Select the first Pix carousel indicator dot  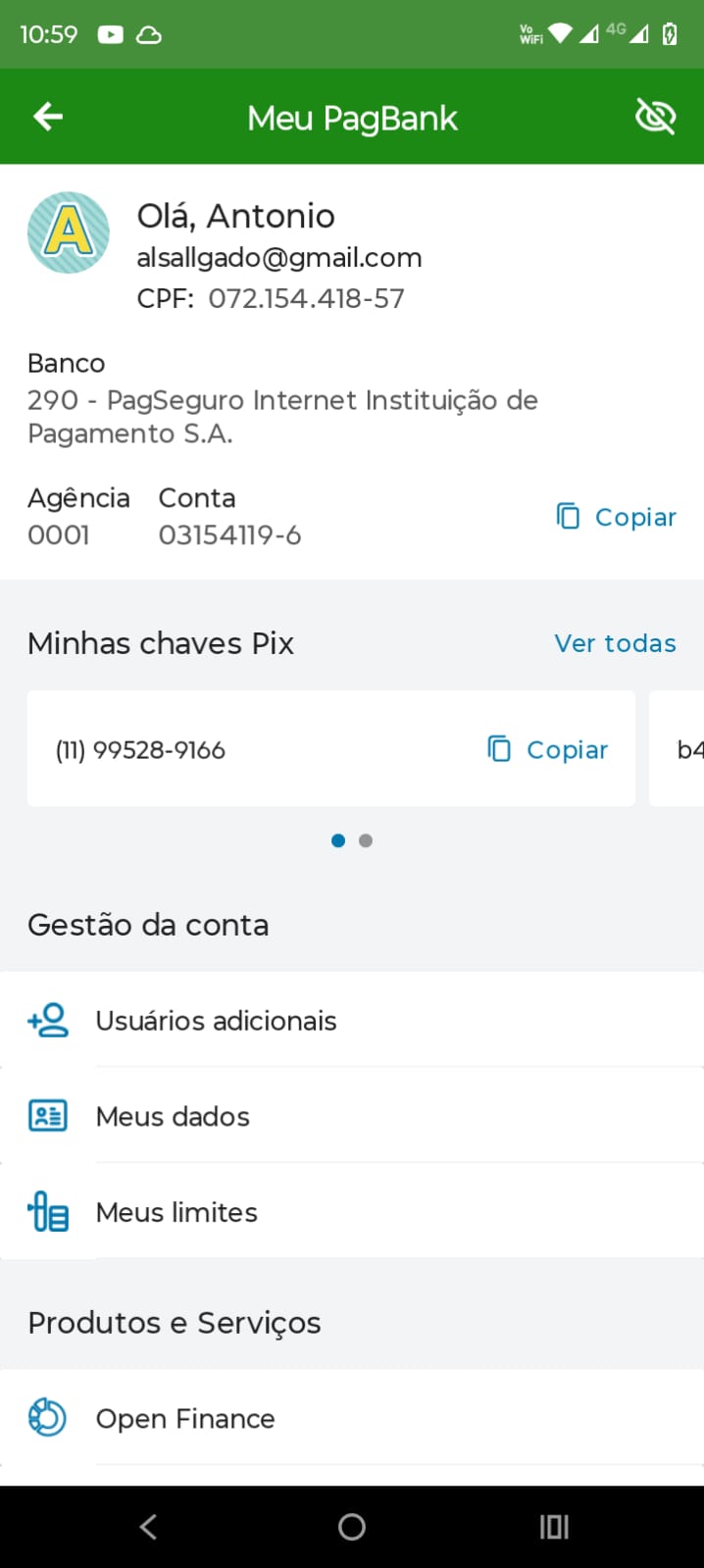(x=338, y=840)
